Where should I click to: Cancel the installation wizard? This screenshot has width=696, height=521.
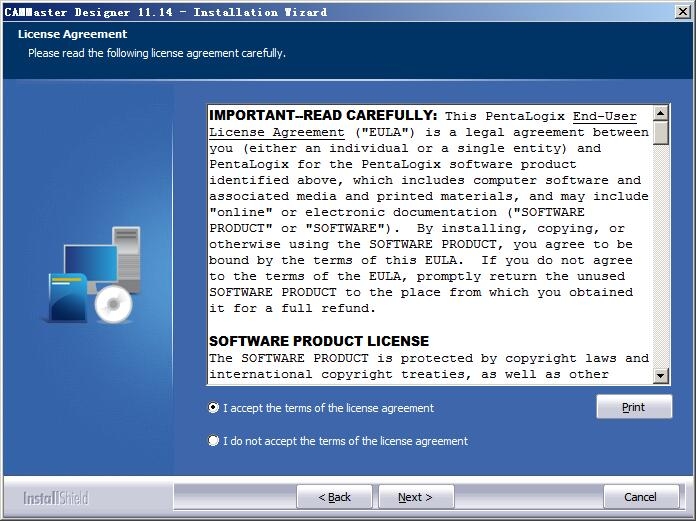tap(641, 497)
